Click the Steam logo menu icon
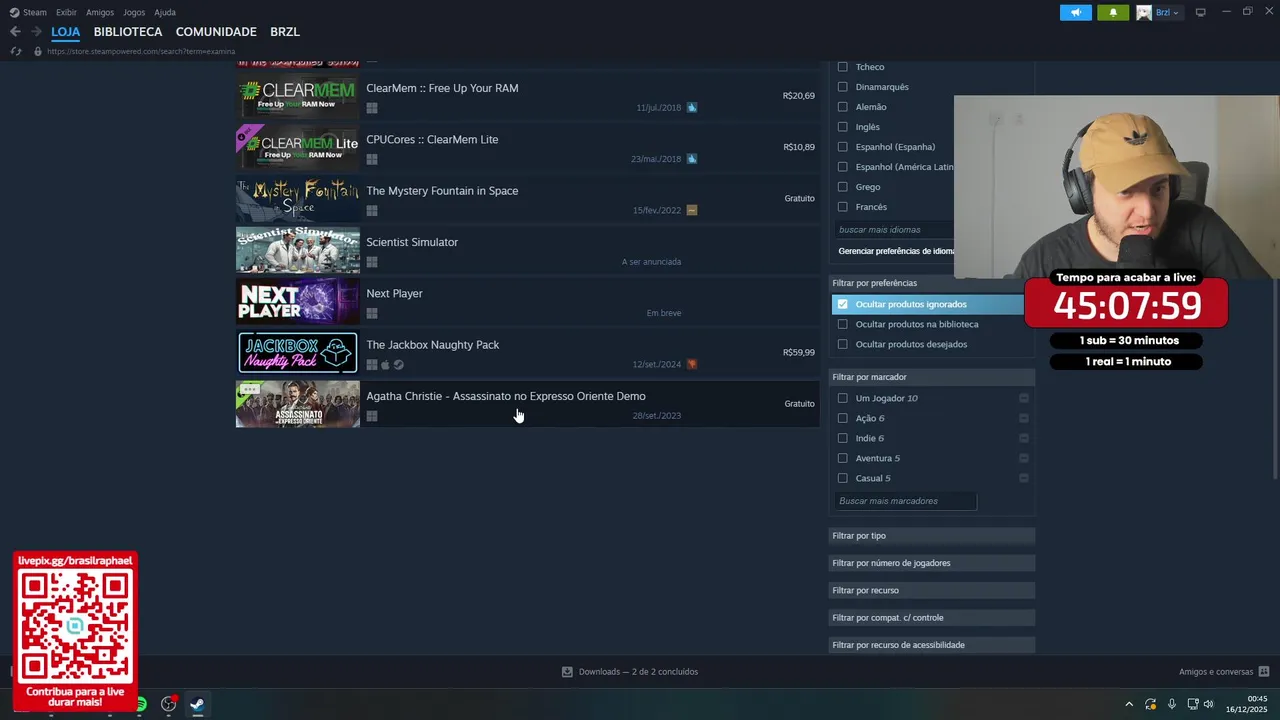Viewport: 1280px width, 720px height. 14,12
